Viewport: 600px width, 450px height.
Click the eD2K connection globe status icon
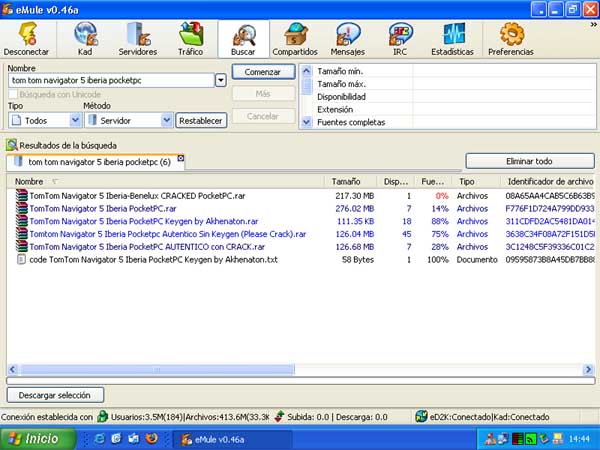click(x=421, y=416)
